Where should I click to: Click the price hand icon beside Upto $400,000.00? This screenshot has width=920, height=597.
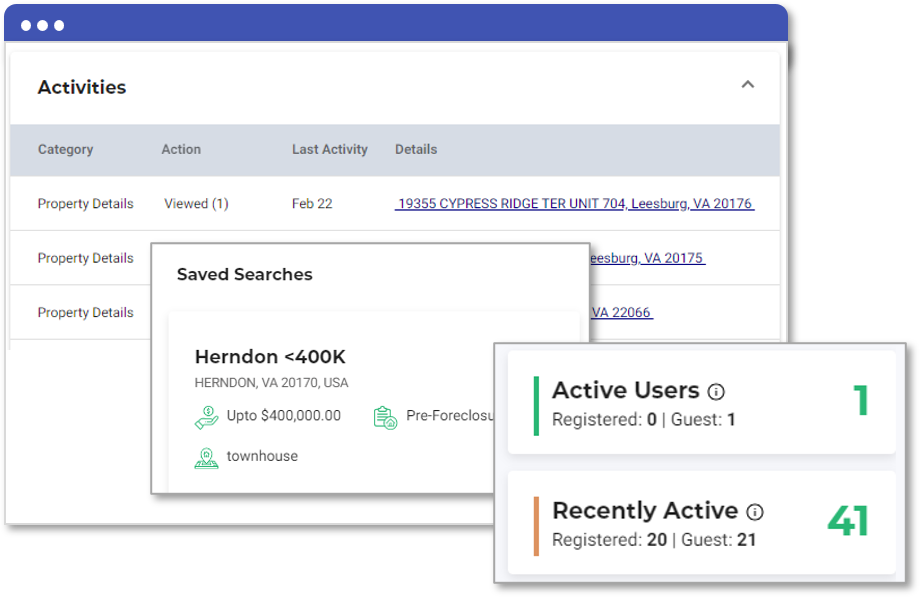click(207, 417)
